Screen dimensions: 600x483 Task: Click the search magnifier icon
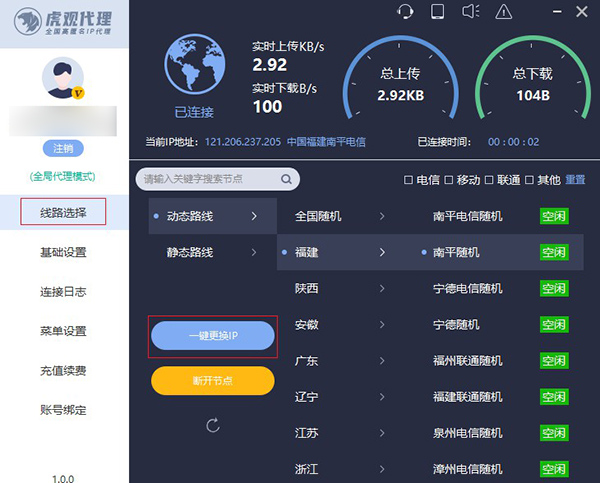coord(286,179)
